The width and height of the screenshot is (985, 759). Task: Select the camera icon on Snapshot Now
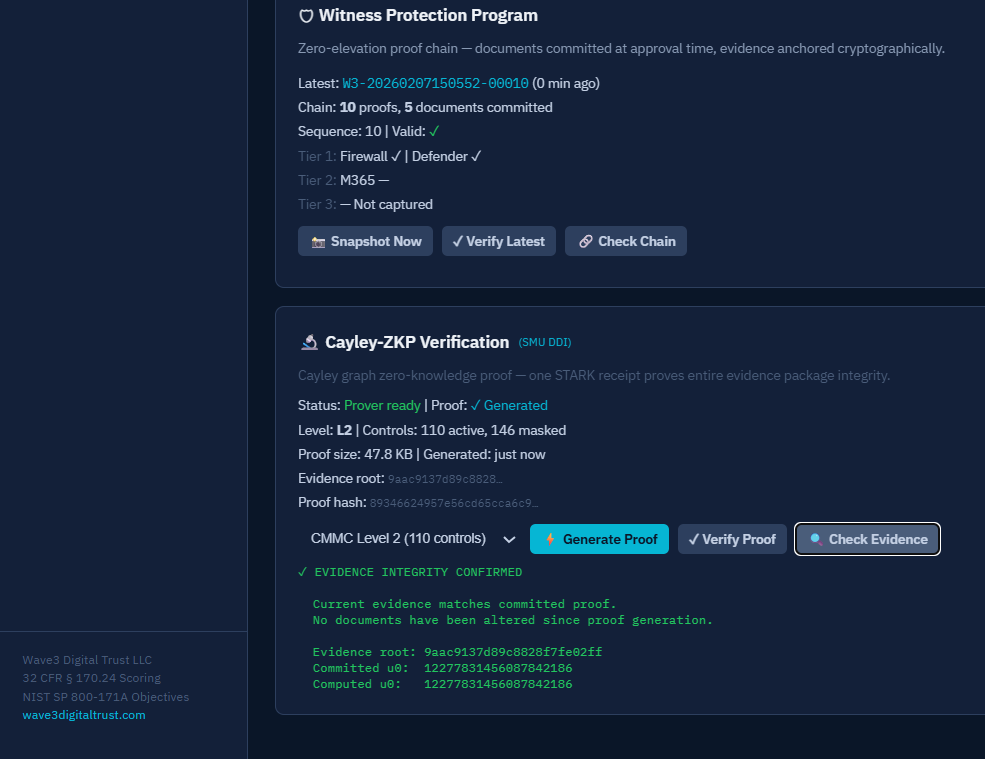click(x=320, y=240)
